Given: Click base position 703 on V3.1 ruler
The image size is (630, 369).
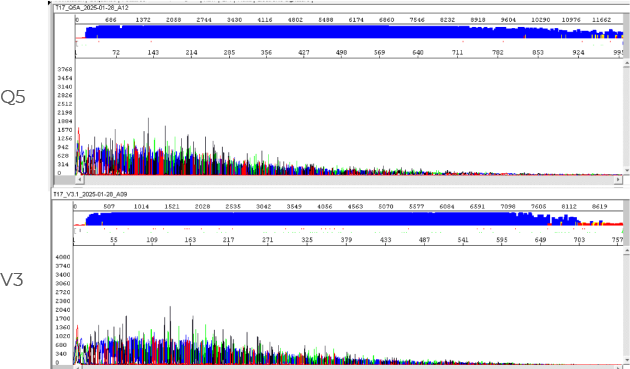Looking at the screenshot, I should [x=579, y=240].
